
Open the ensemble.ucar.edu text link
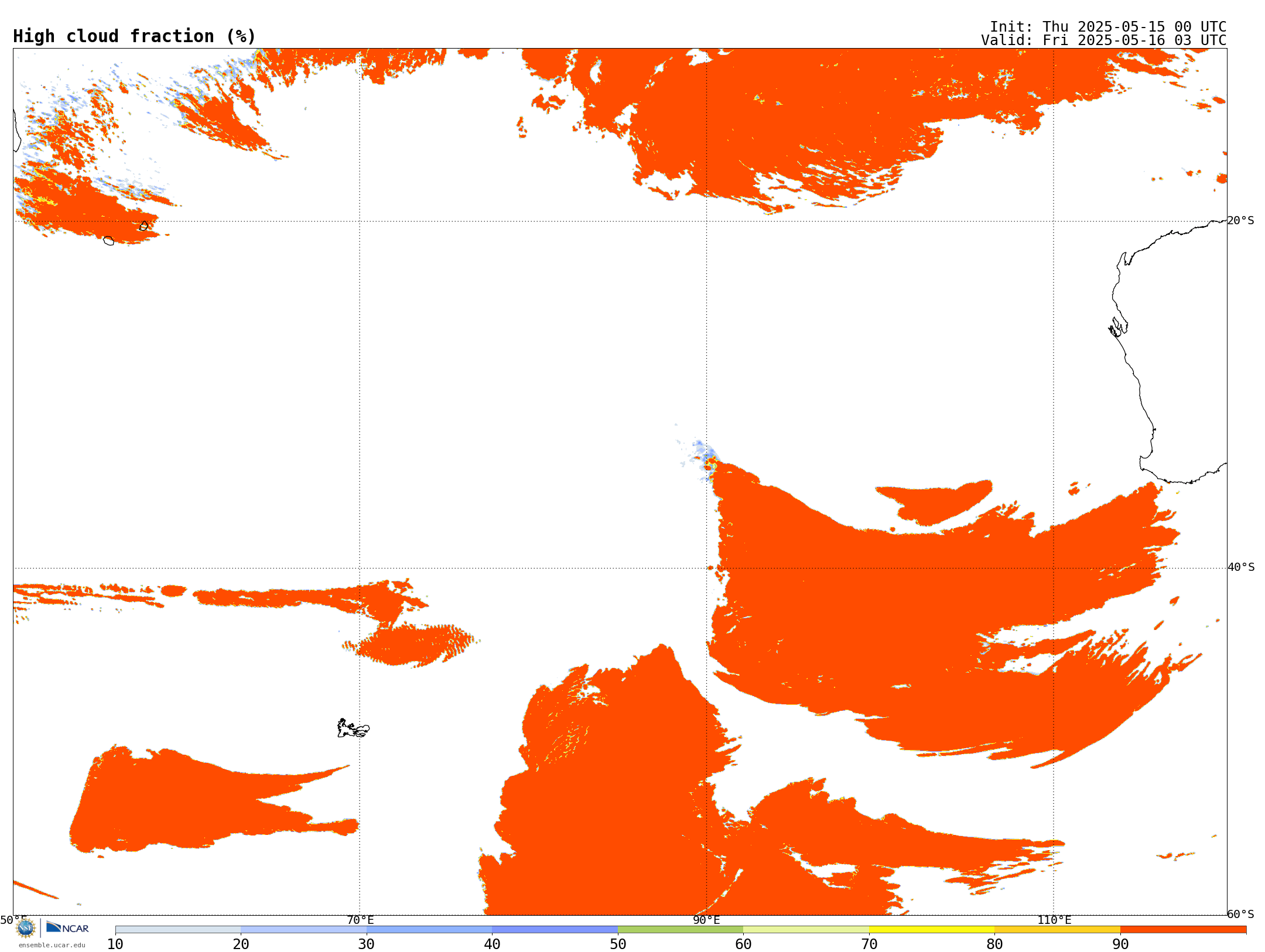[x=52, y=945]
